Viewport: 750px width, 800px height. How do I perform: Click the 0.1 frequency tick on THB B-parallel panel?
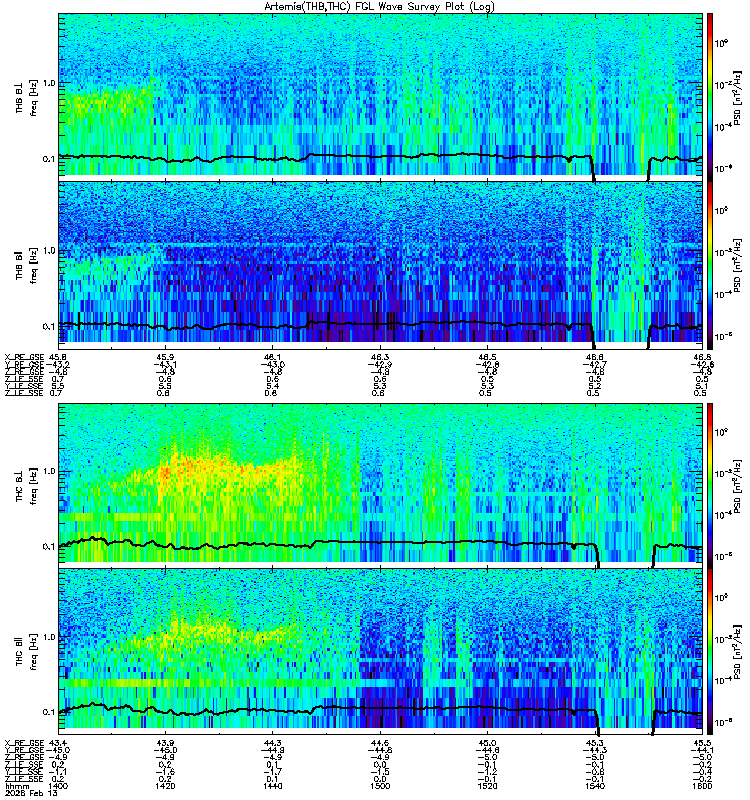coord(49,327)
